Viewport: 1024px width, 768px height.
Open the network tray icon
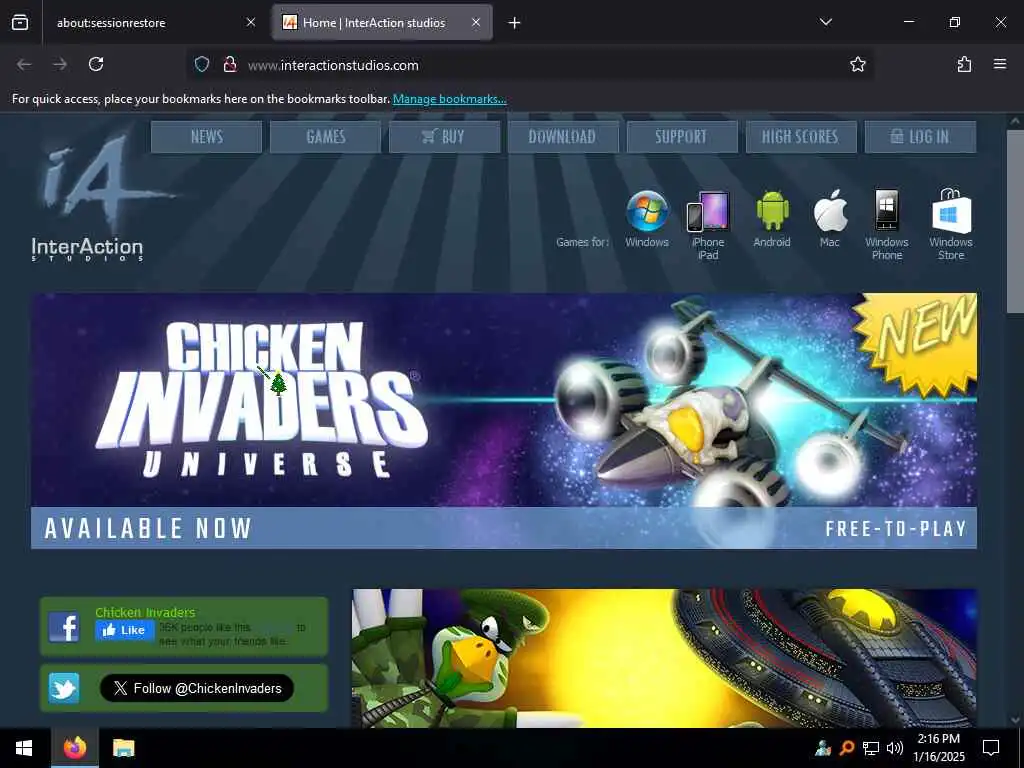(871, 748)
